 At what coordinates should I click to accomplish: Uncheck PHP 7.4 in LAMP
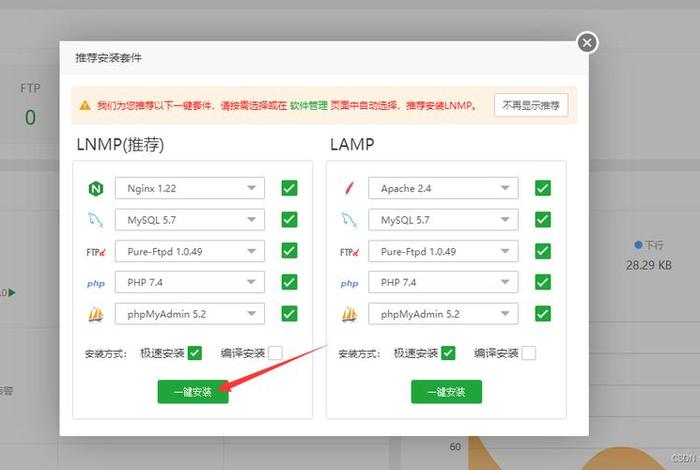pyautogui.click(x=543, y=282)
